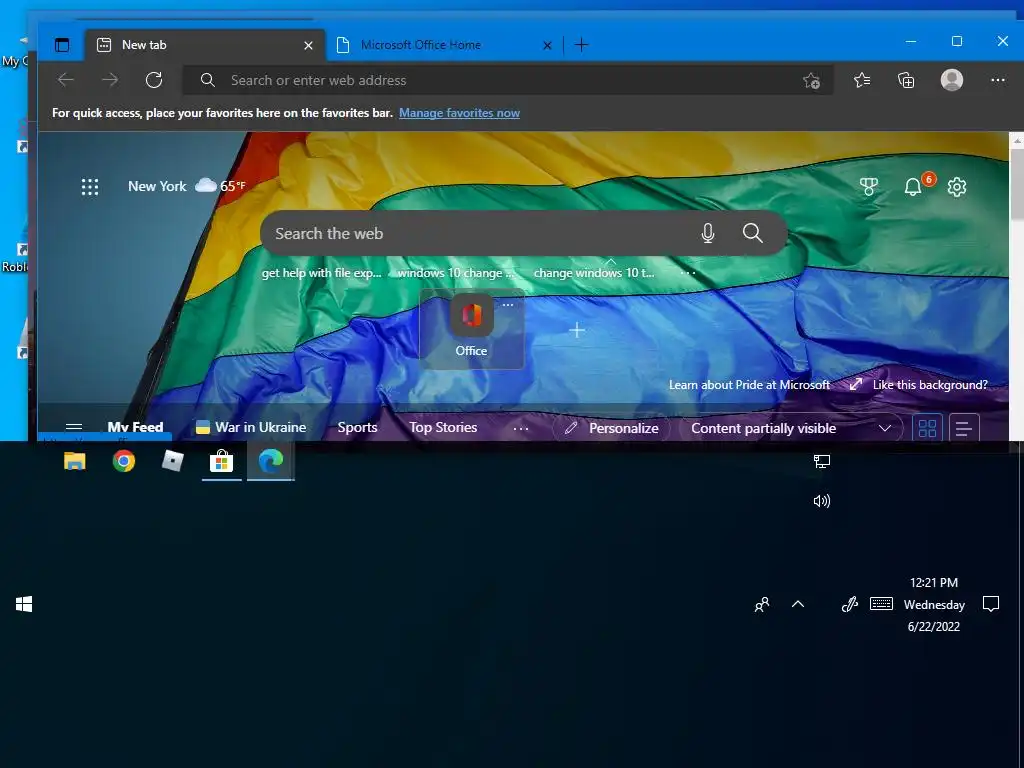1024x768 pixels.
Task: Click the browser forward arrow
Action: coord(110,80)
